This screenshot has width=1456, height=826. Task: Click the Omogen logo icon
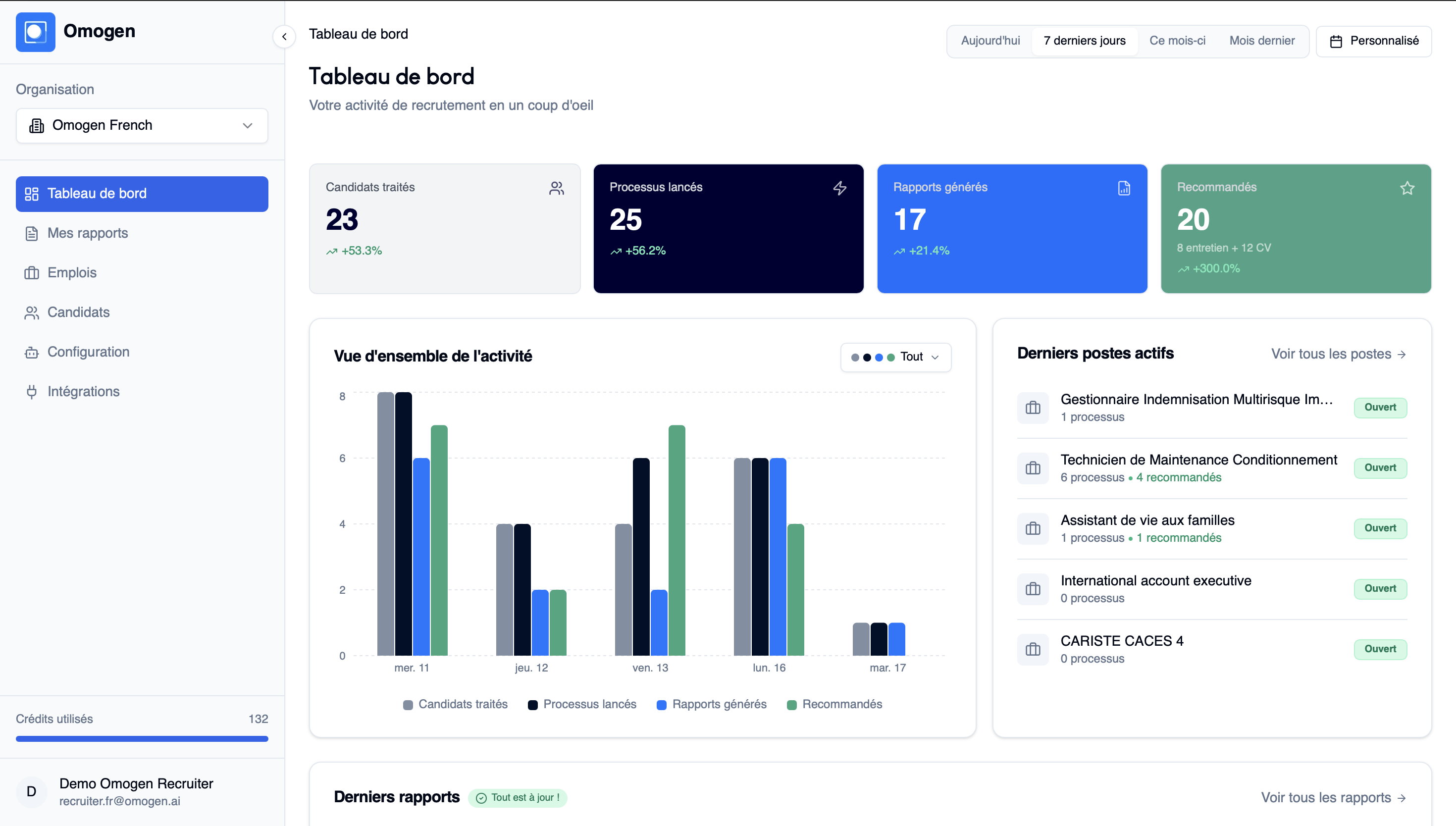point(35,32)
